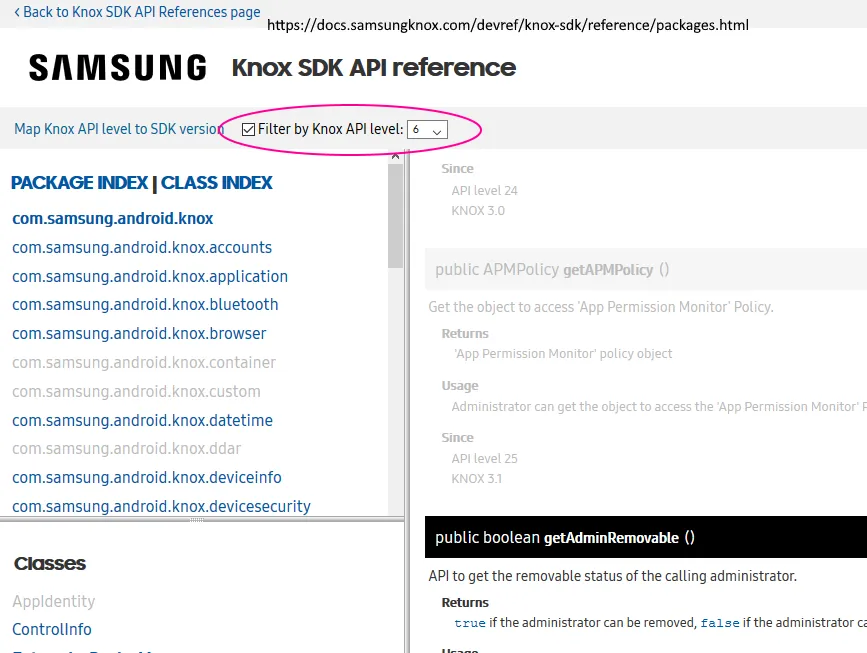The width and height of the screenshot is (867, 653).
Task: Open com.samsung.android.knox.deviceinfo package
Action: (147, 477)
